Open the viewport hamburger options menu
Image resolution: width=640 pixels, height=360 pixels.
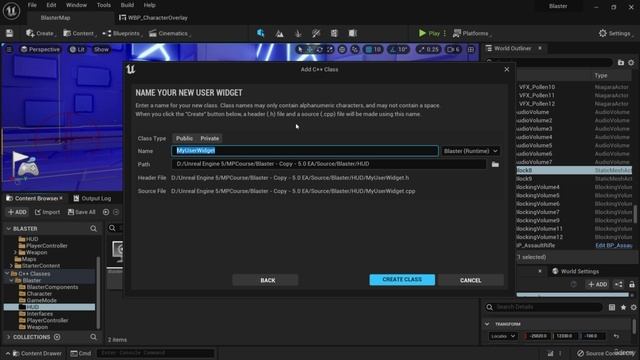tap(9, 49)
